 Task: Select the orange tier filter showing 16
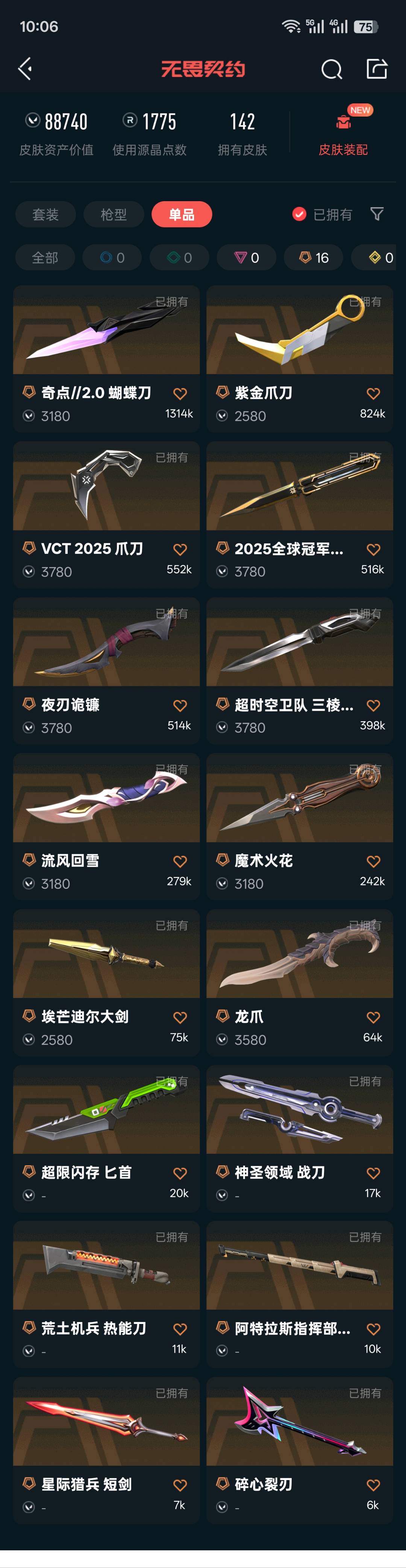[x=314, y=258]
